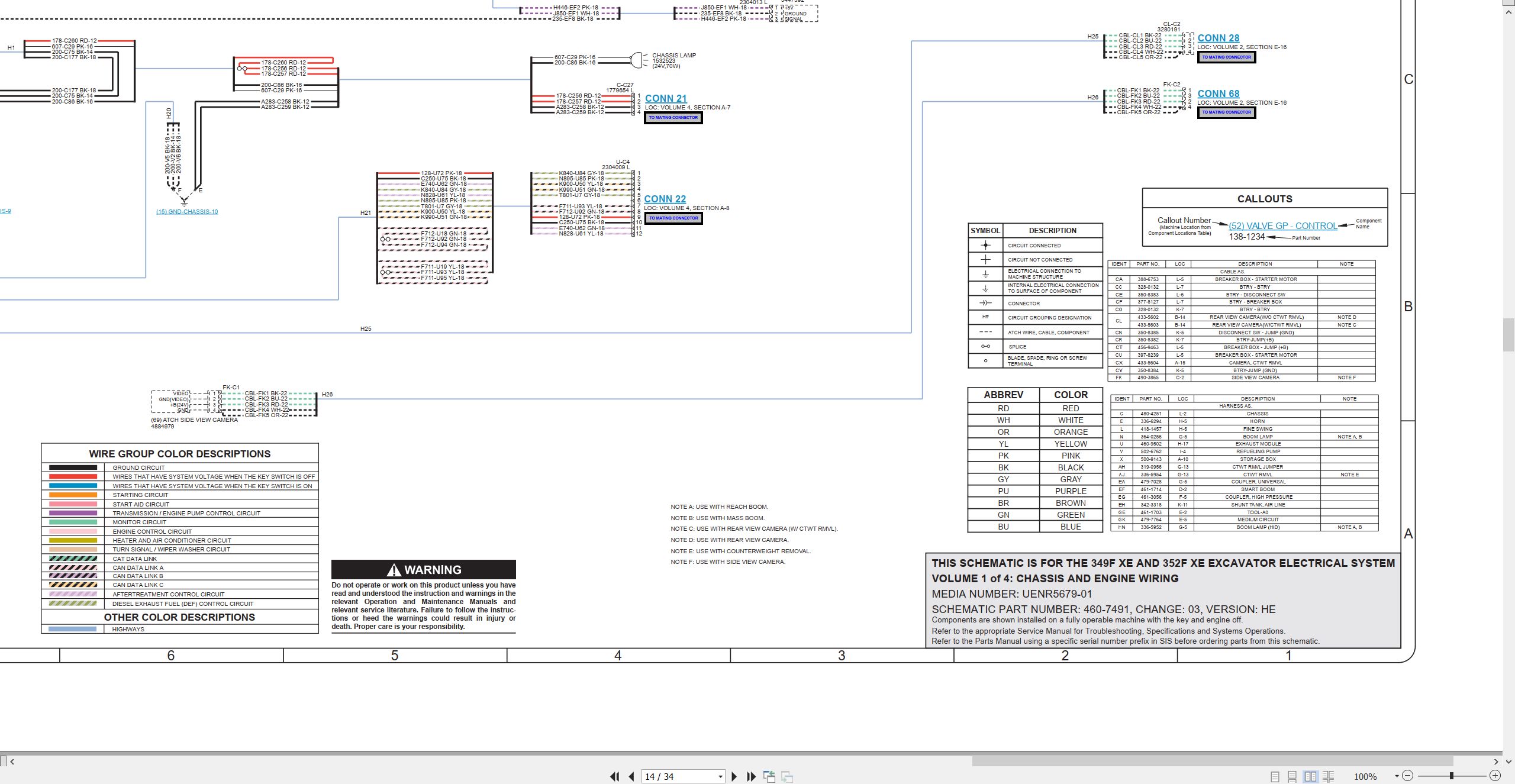Switch to single page layout
1515x784 pixels.
(1275, 776)
